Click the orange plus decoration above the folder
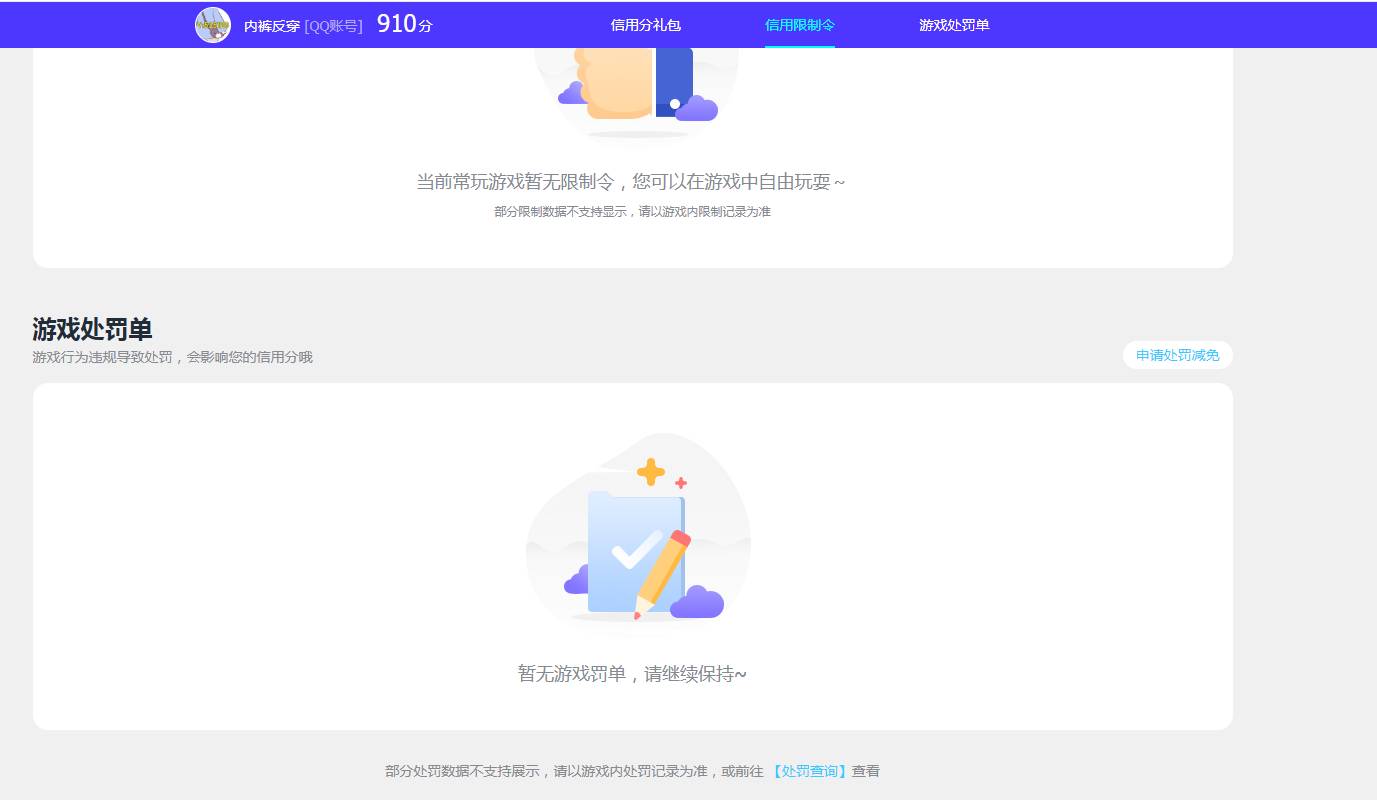The image size is (1377, 800). (650, 470)
